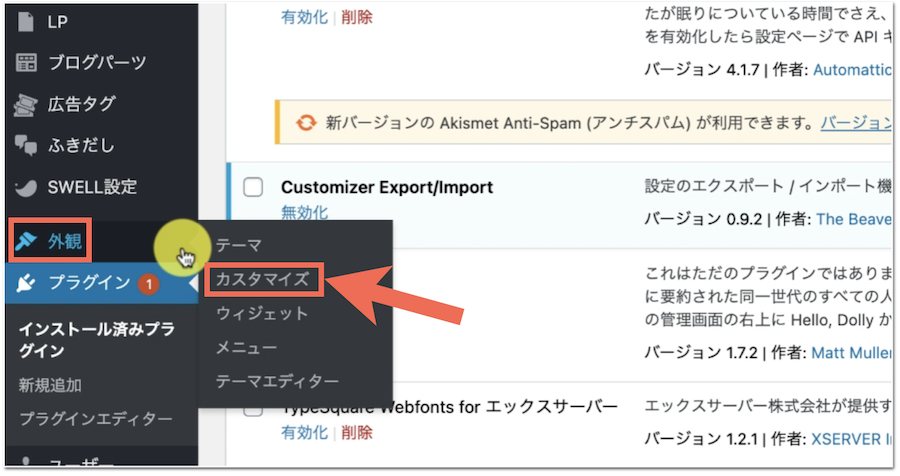
Task: Open テーマ in the flyout menu
Action: coord(238,244)
